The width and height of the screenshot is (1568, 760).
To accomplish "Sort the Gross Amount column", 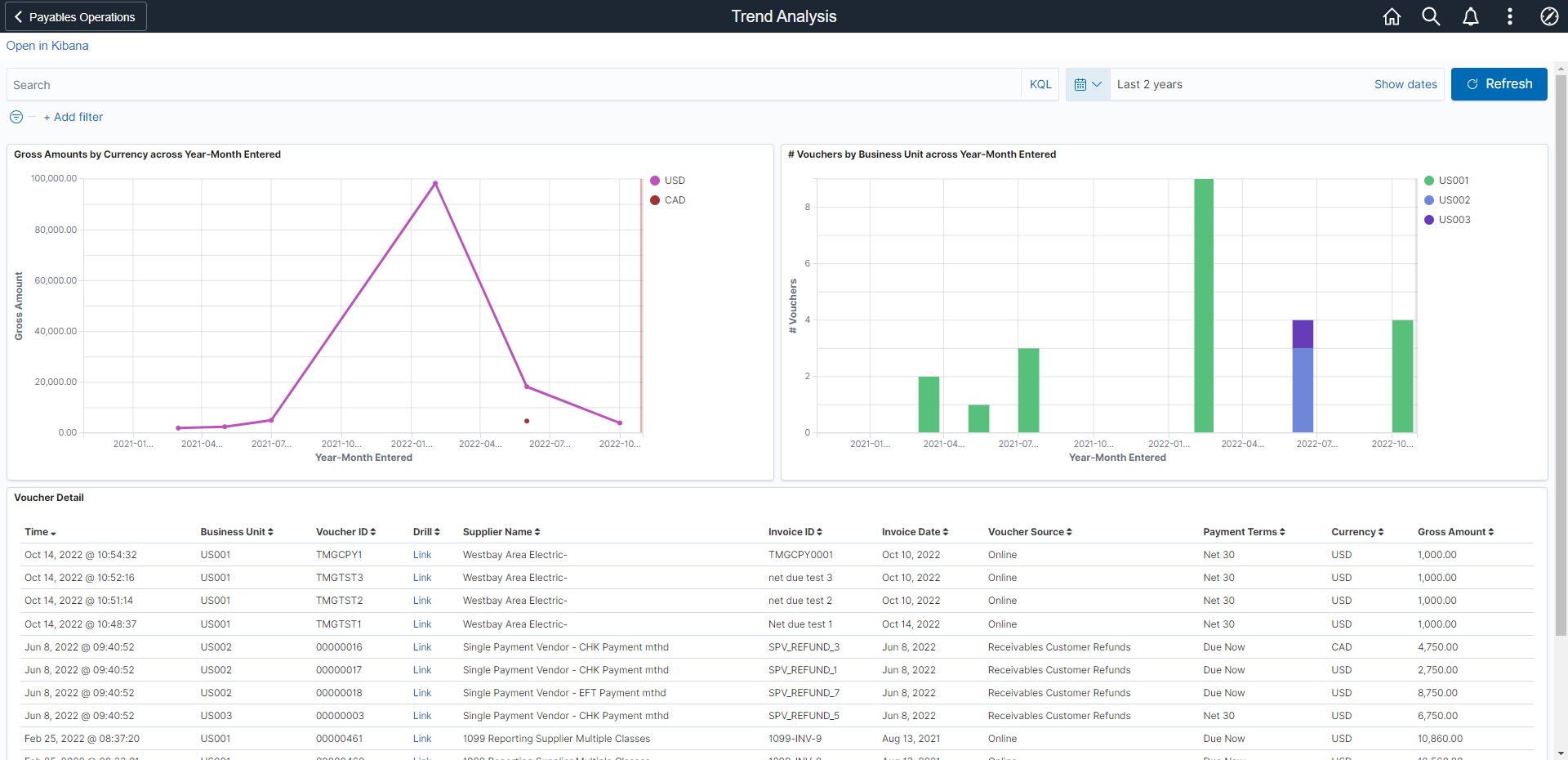I will click(x=1490, y=532).
